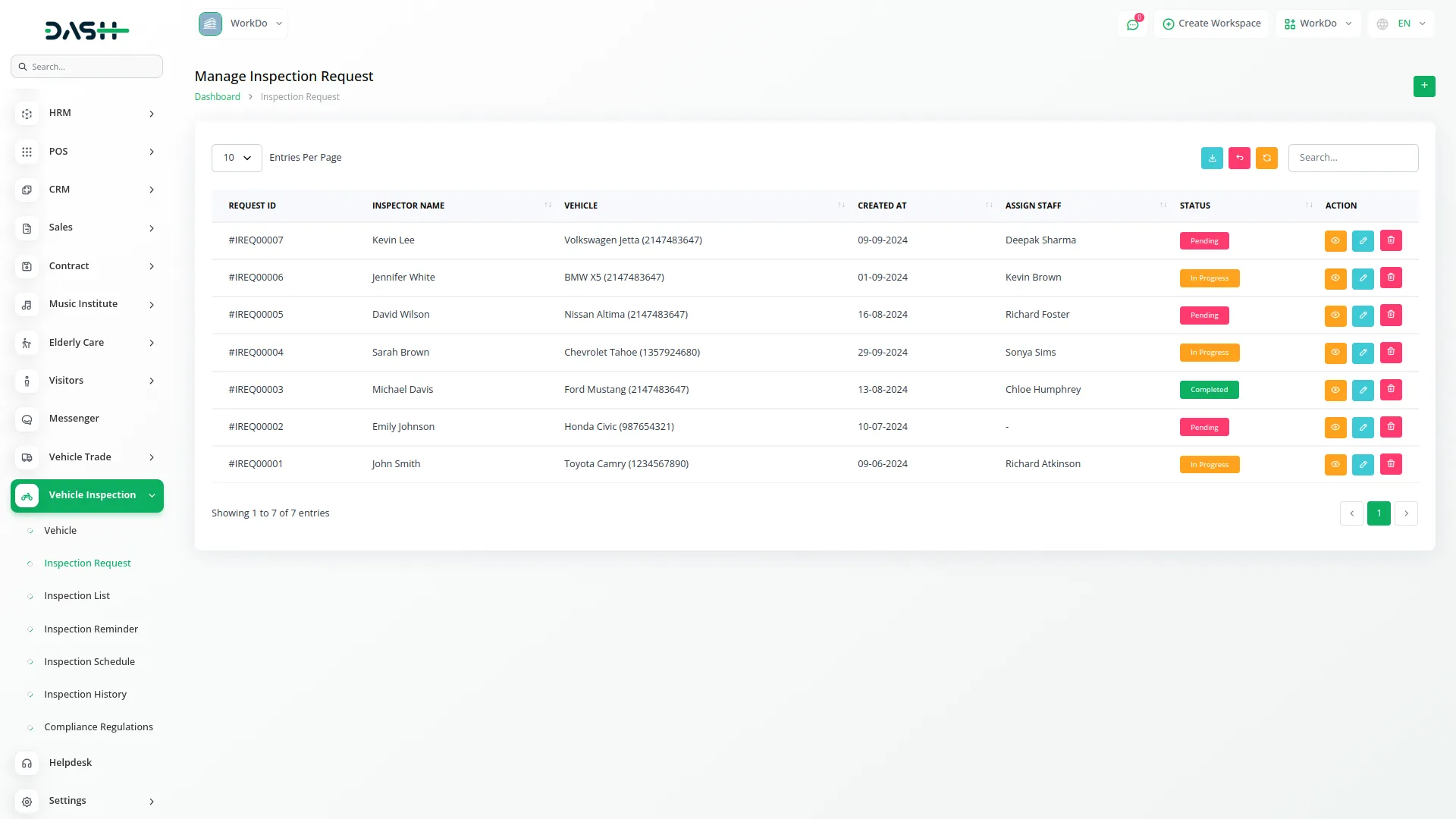Image resolution: width=1456 pixels, height=819 pixels.
Task: Click the teal download export icon
Action: pyautogui.click(x=1212, y=158)
